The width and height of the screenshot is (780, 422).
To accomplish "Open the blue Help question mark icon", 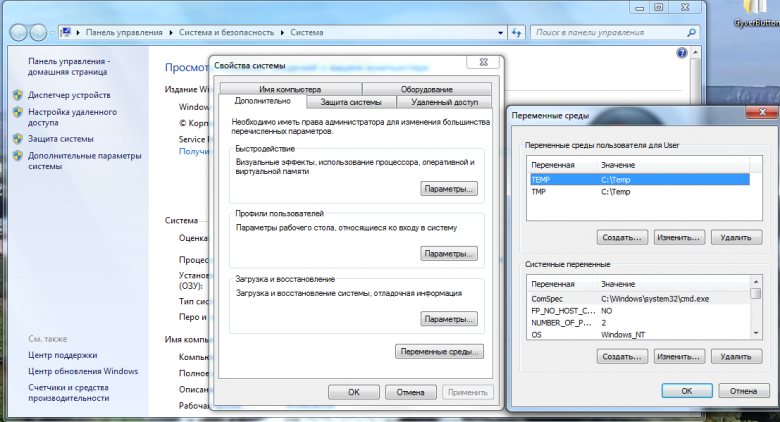I will pyautogui.click(x=682, y=53).
